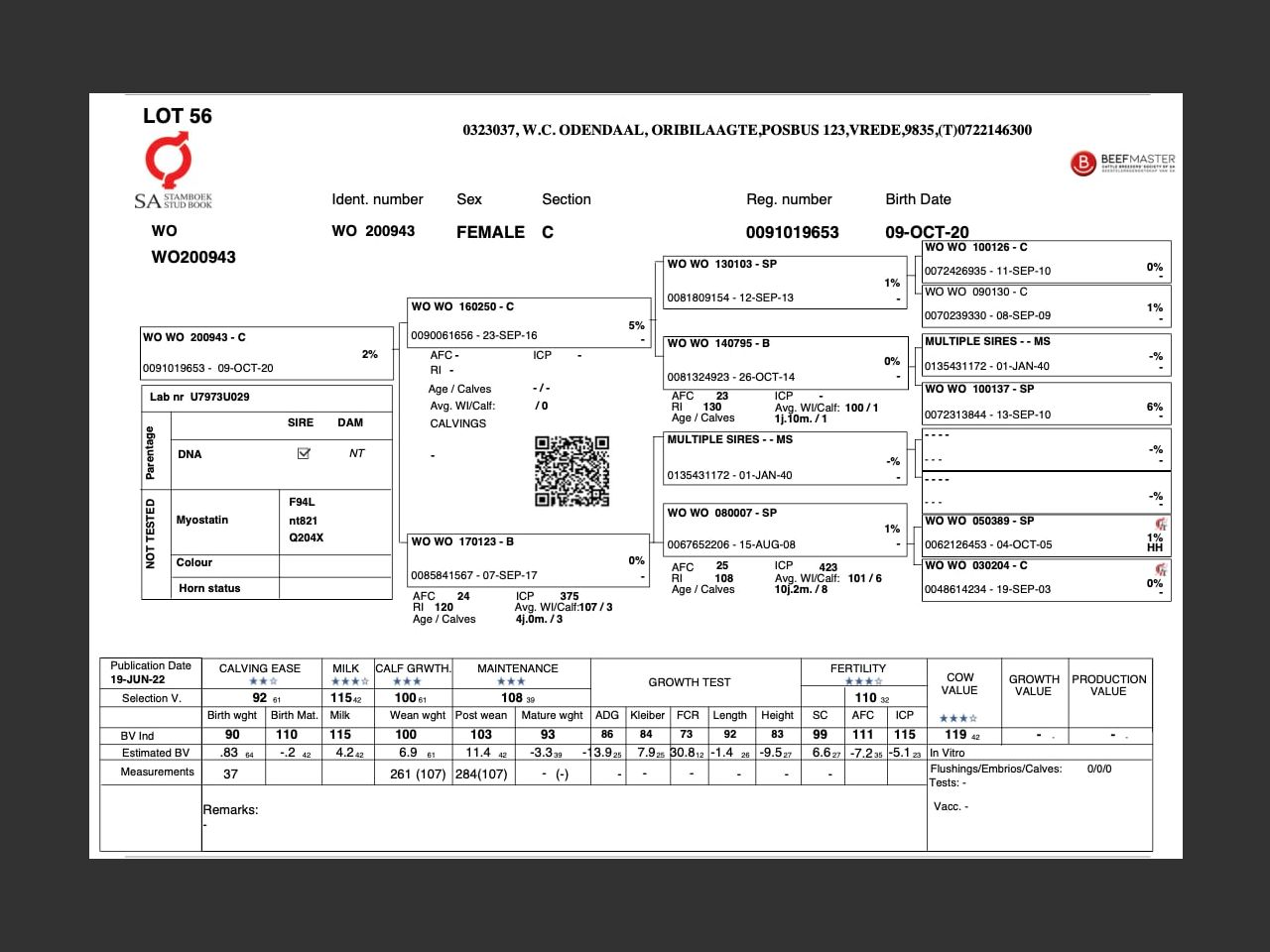This screenshot has height=952, width=1270.
Task: Click the red icon beside WO 030204
Action: tap(1160, 569)
